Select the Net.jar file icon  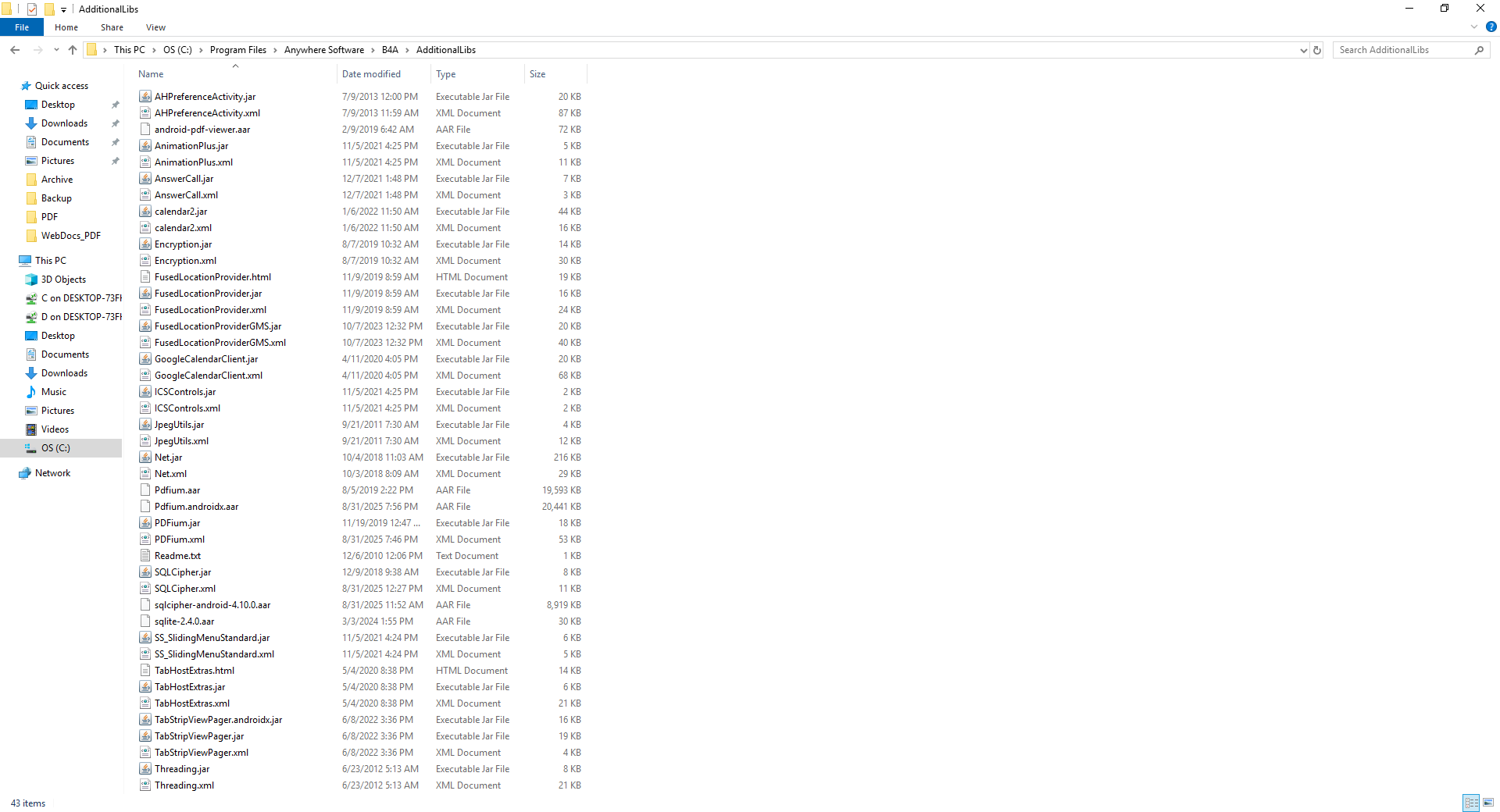(145, 458)
